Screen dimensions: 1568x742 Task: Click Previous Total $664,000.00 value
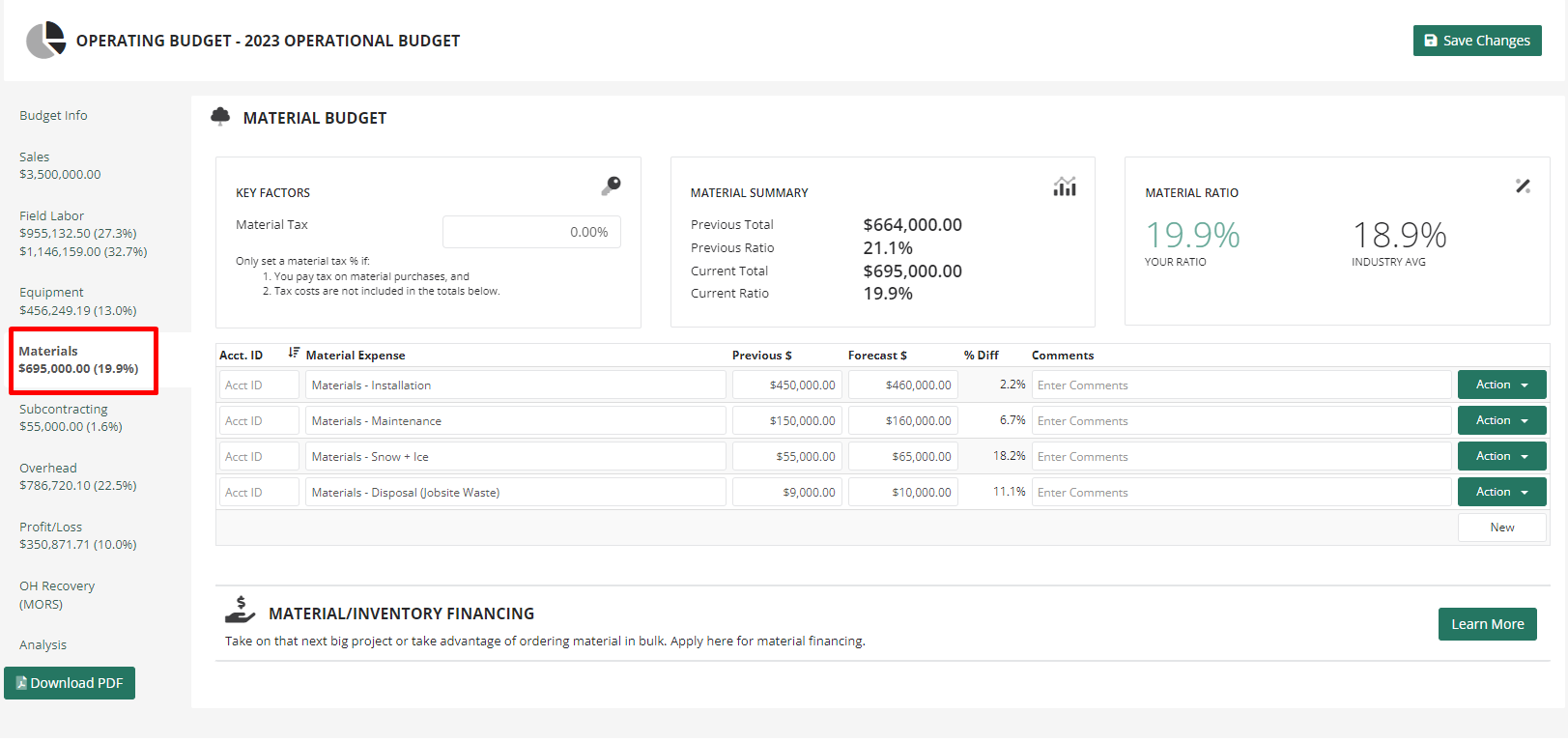912,225
